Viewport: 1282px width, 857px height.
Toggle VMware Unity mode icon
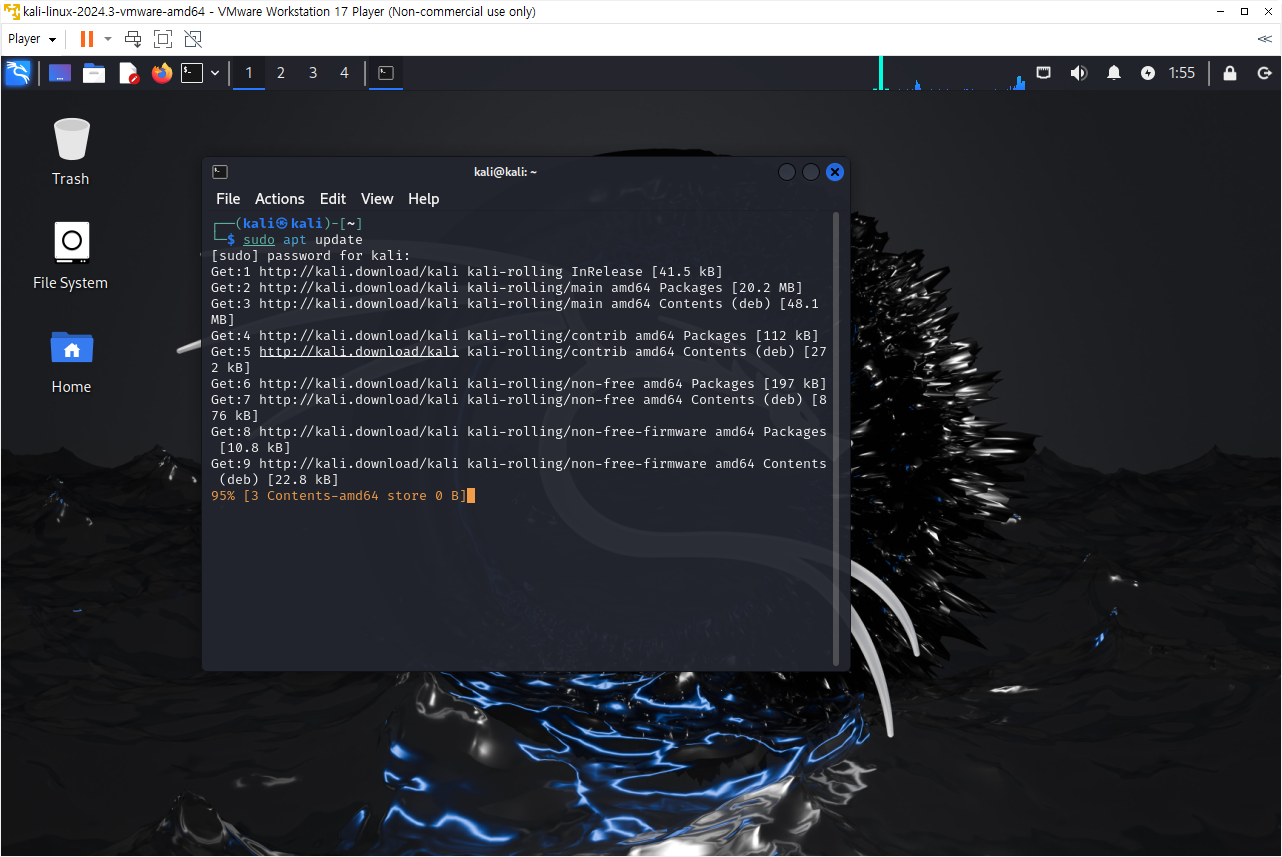[193, 39]
